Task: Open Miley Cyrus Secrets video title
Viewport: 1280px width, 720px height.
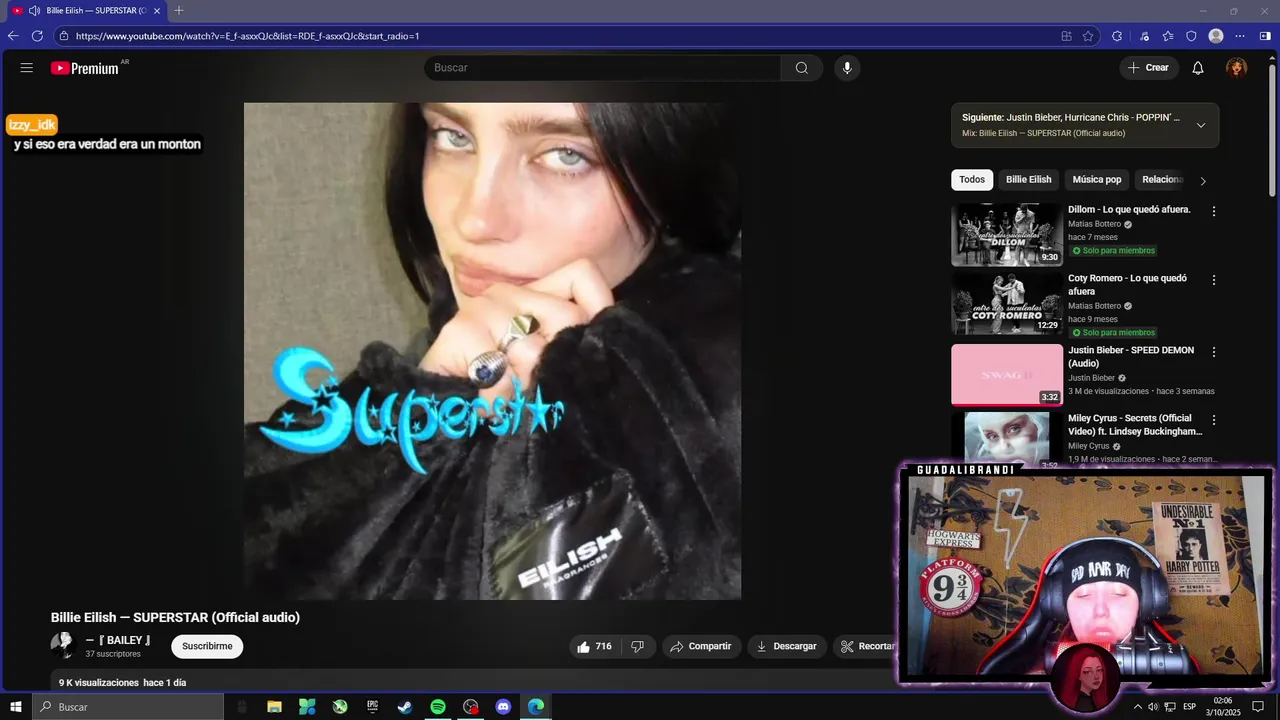Action: pyautogui.click(x=1134, y=425)
